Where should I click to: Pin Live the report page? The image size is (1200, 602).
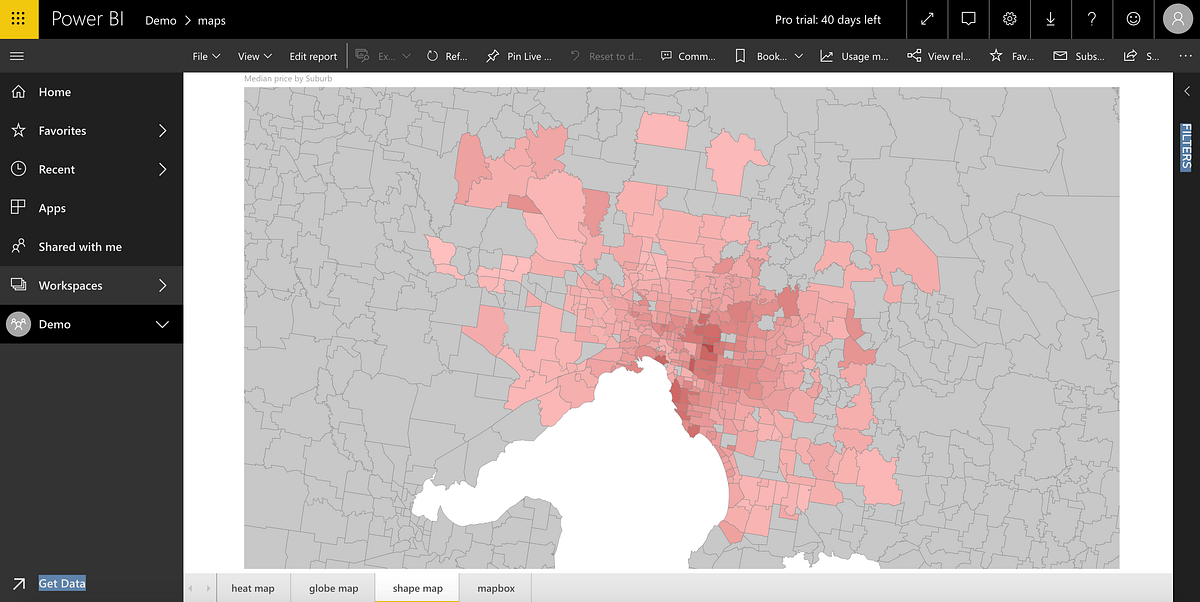(517, 56)
